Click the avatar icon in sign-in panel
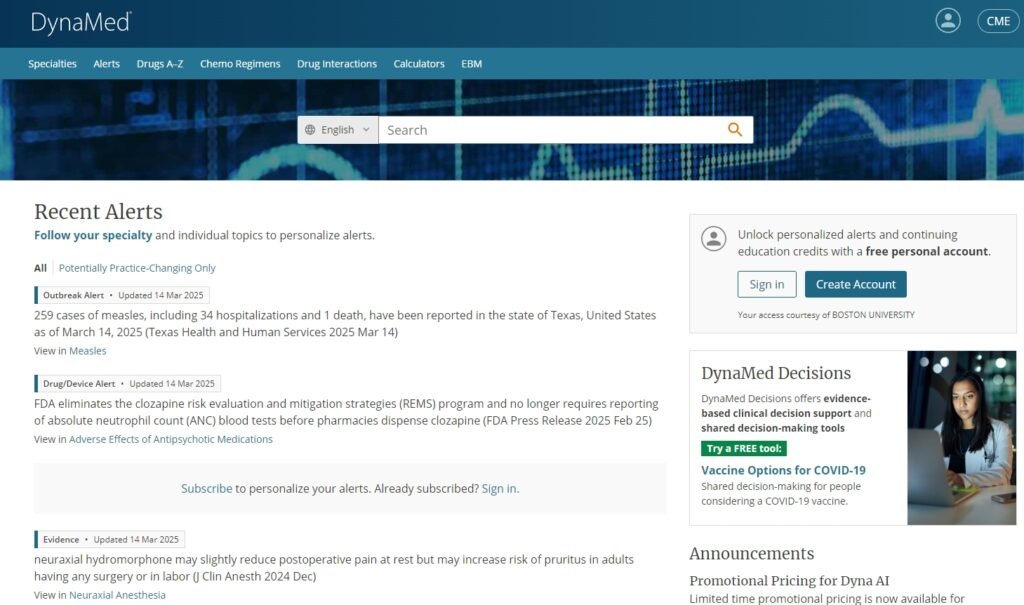 [713, 238]
